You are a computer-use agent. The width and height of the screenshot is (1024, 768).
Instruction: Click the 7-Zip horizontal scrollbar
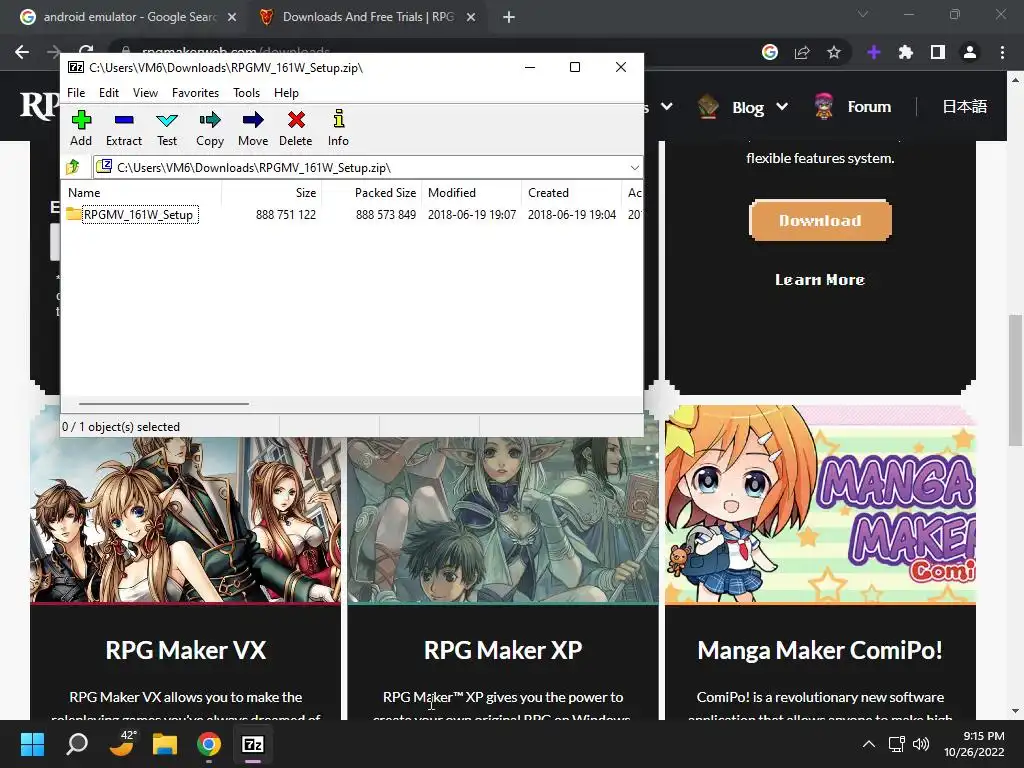point(163,404)
